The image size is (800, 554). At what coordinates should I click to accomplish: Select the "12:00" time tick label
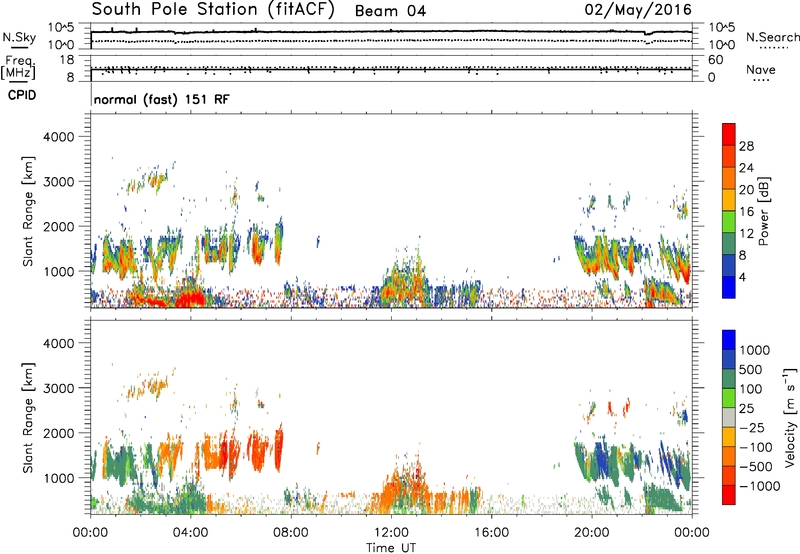coord(391,533)
